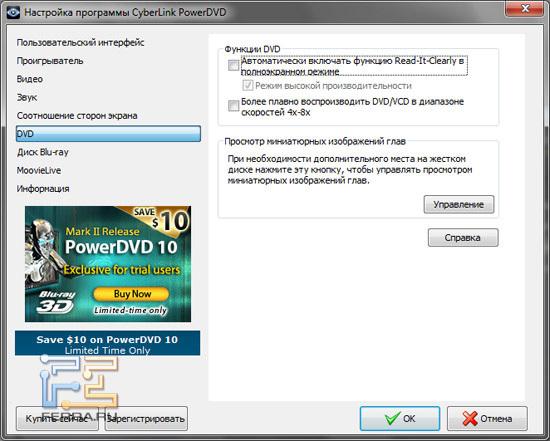Select the Проигрыватель settings category
This screenshot has width=550, height=441.
[50, 61]
